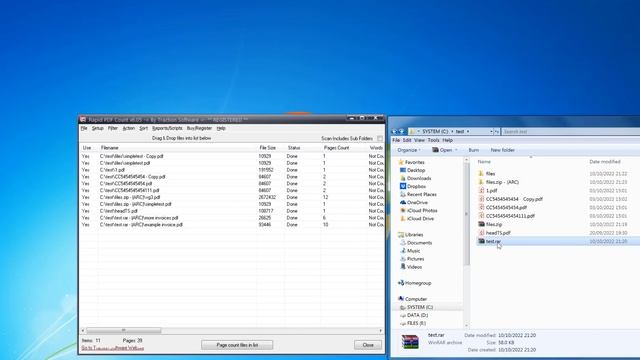The image size is (640, 360).
Task: Click the headTS.pdf file icon
Action: [x=481, y=233]
